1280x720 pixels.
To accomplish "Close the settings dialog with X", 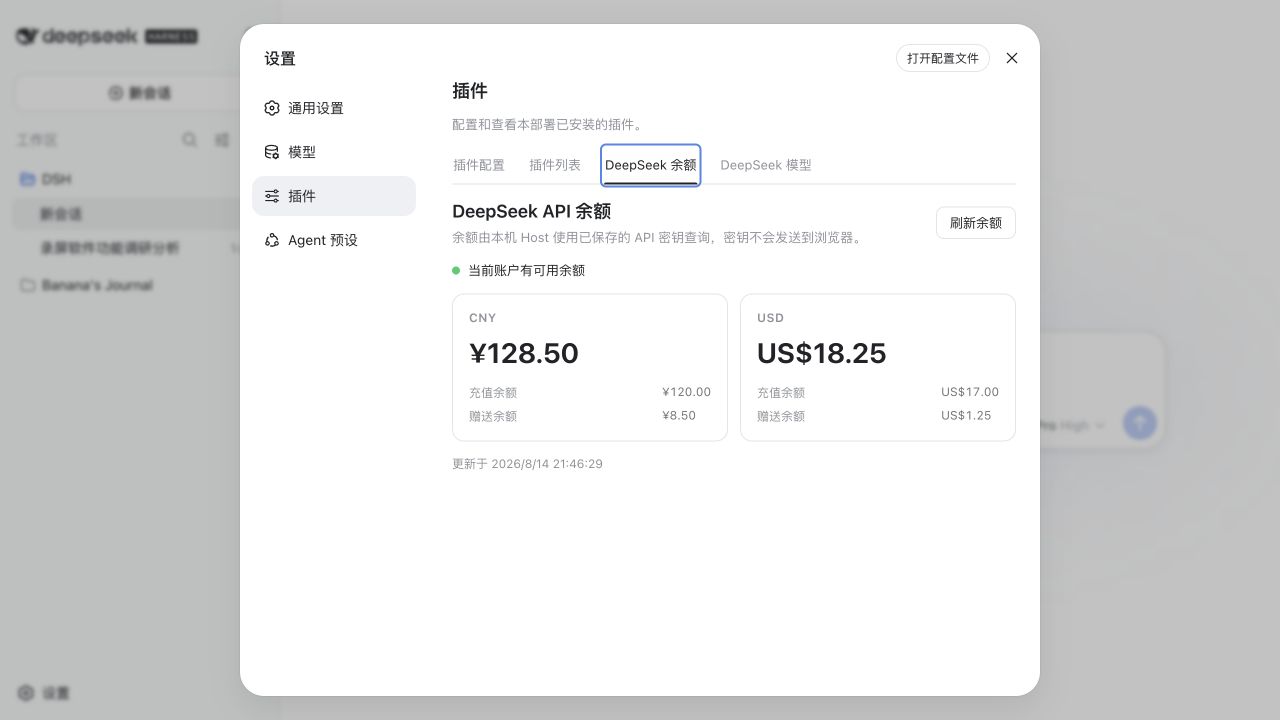I will (1012, 58).
